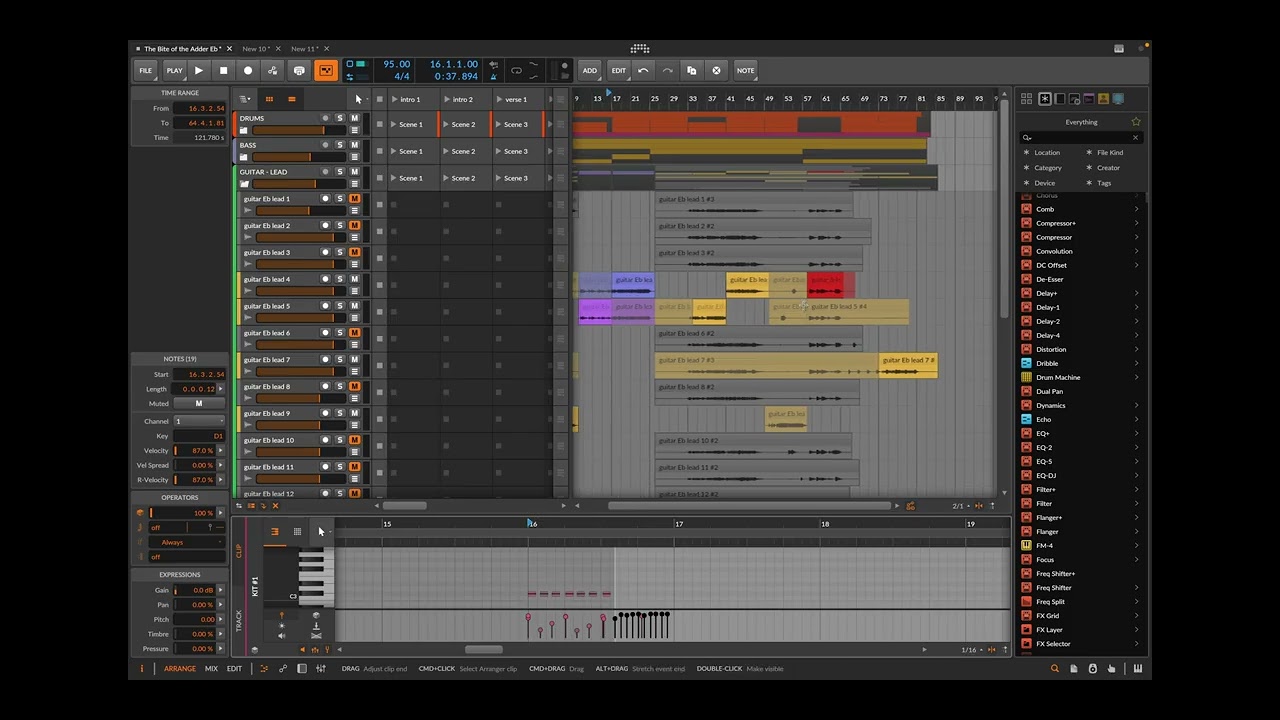Click the favorites star next to Everything
The image size is (1280, 720).
tap(1135, 121)
